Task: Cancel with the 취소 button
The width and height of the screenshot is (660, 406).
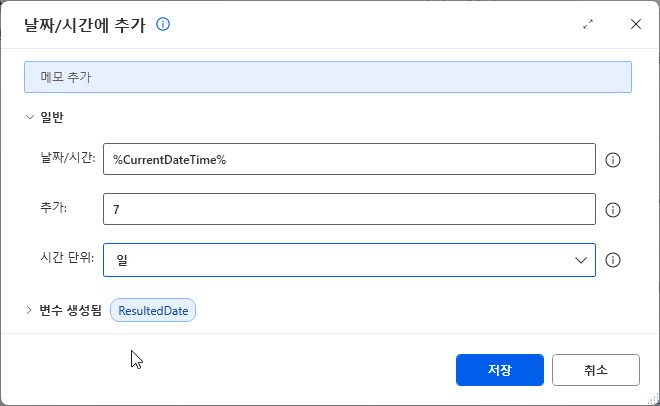Action: click(596, 370)
